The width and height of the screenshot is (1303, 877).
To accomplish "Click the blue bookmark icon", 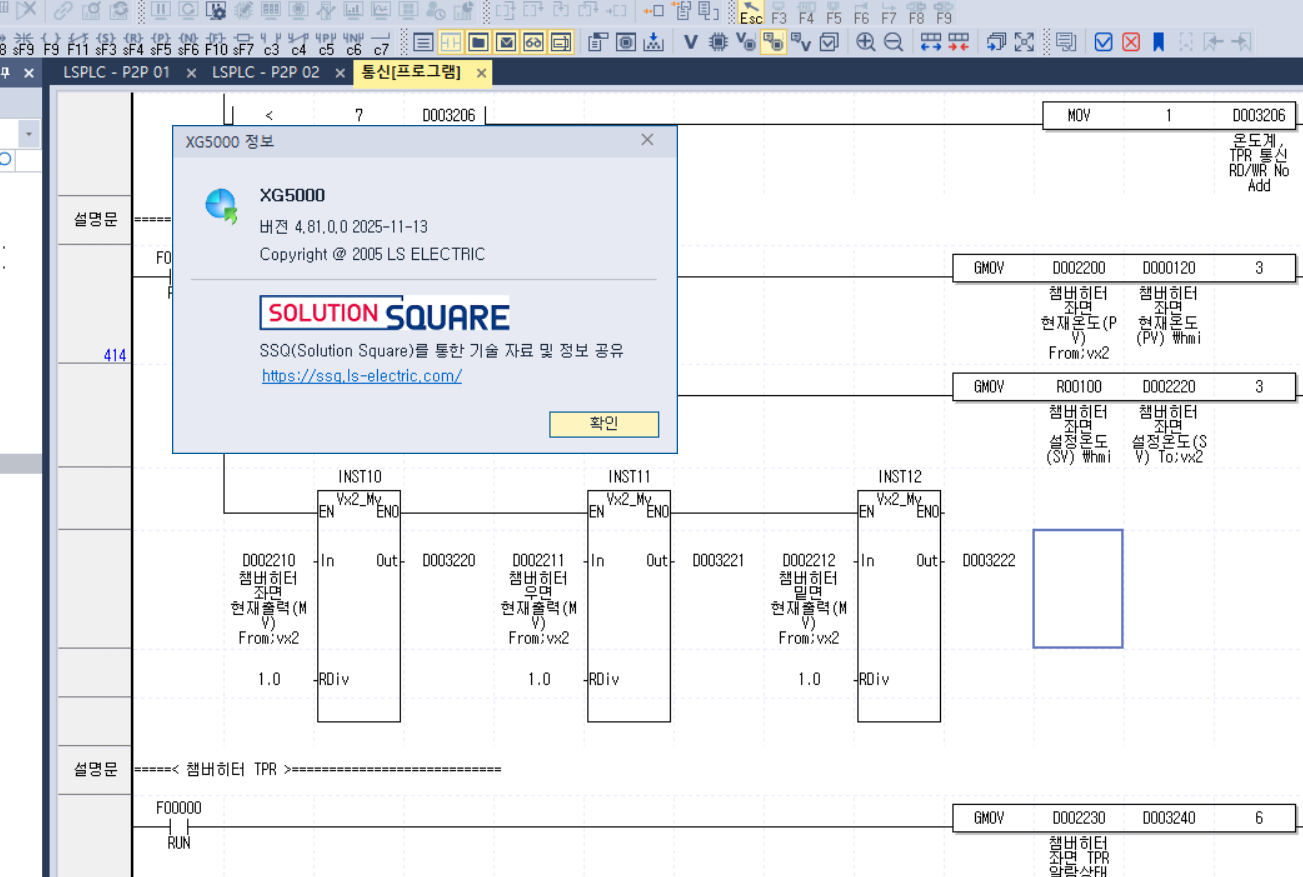I will click(1158, 42).
